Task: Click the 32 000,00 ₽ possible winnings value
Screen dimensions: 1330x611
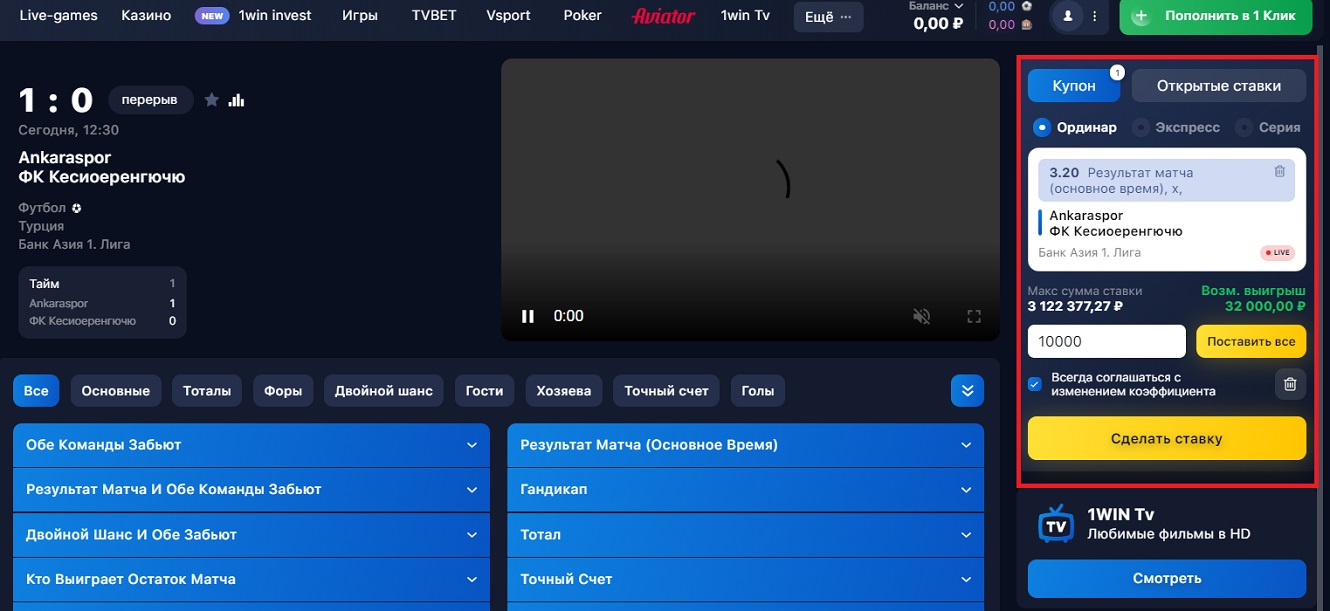Action: point(1265,307)
